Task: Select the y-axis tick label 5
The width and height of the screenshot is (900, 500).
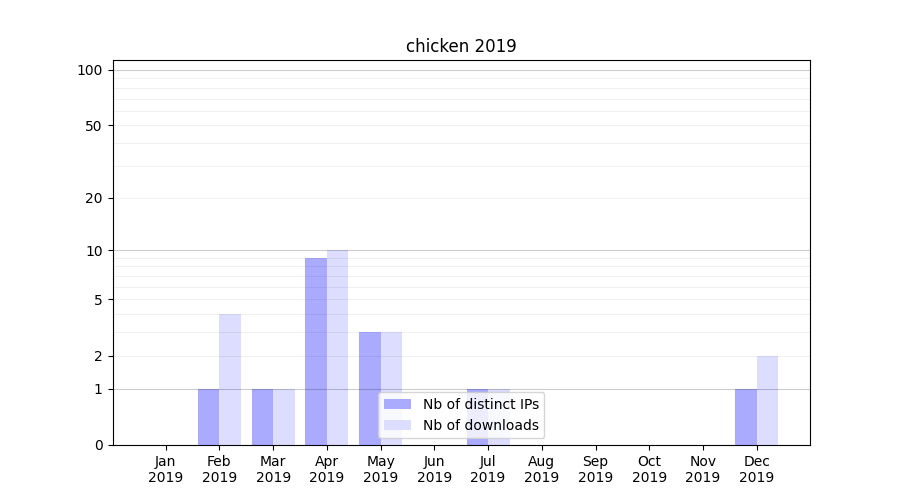Action: click(x=98, y=299)
